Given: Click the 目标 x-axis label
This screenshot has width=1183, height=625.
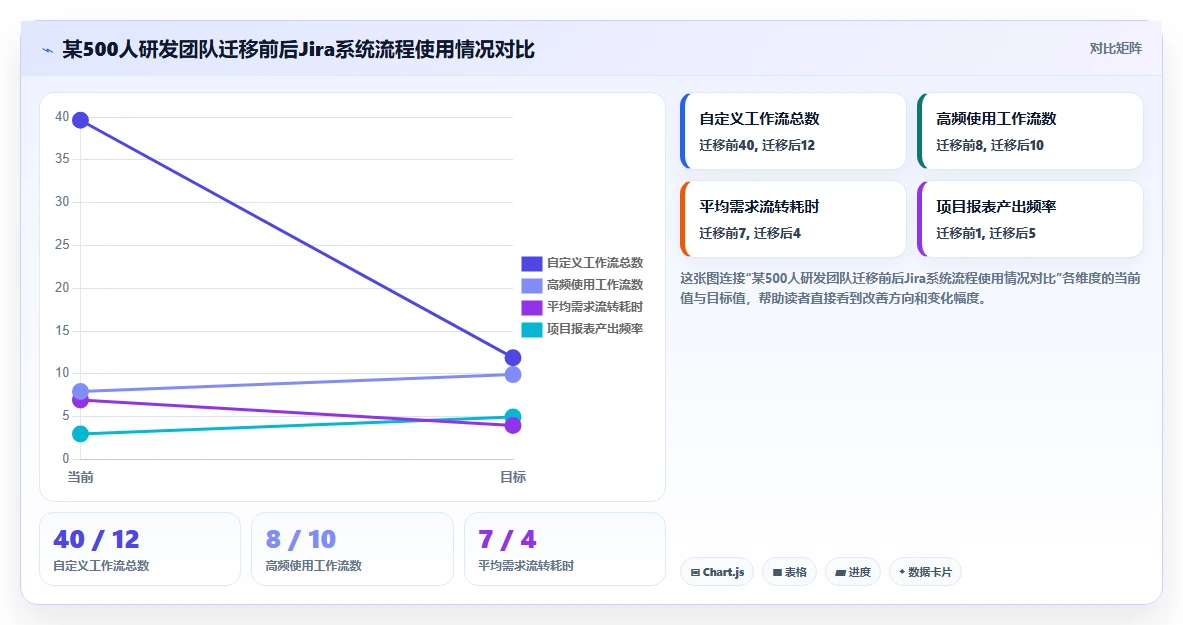Looking at the screenshot, I should (513, 477).
